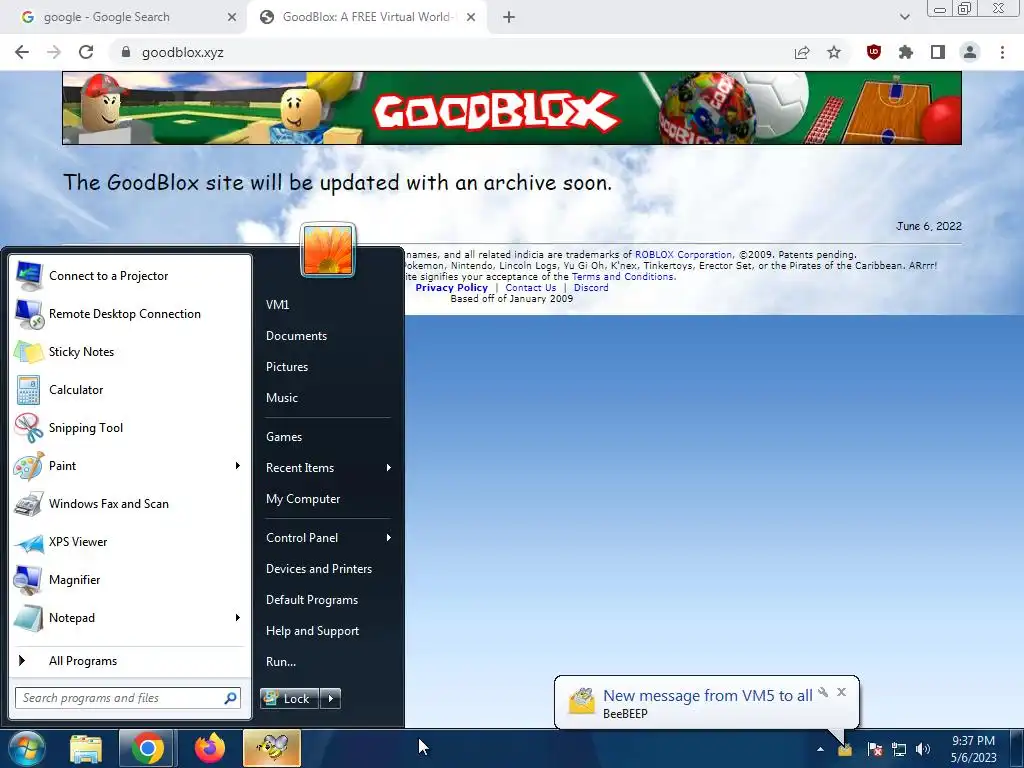1024x768 pixels.
Task: Select the GoodBlox tab
Action: click(x=366, y=17)
